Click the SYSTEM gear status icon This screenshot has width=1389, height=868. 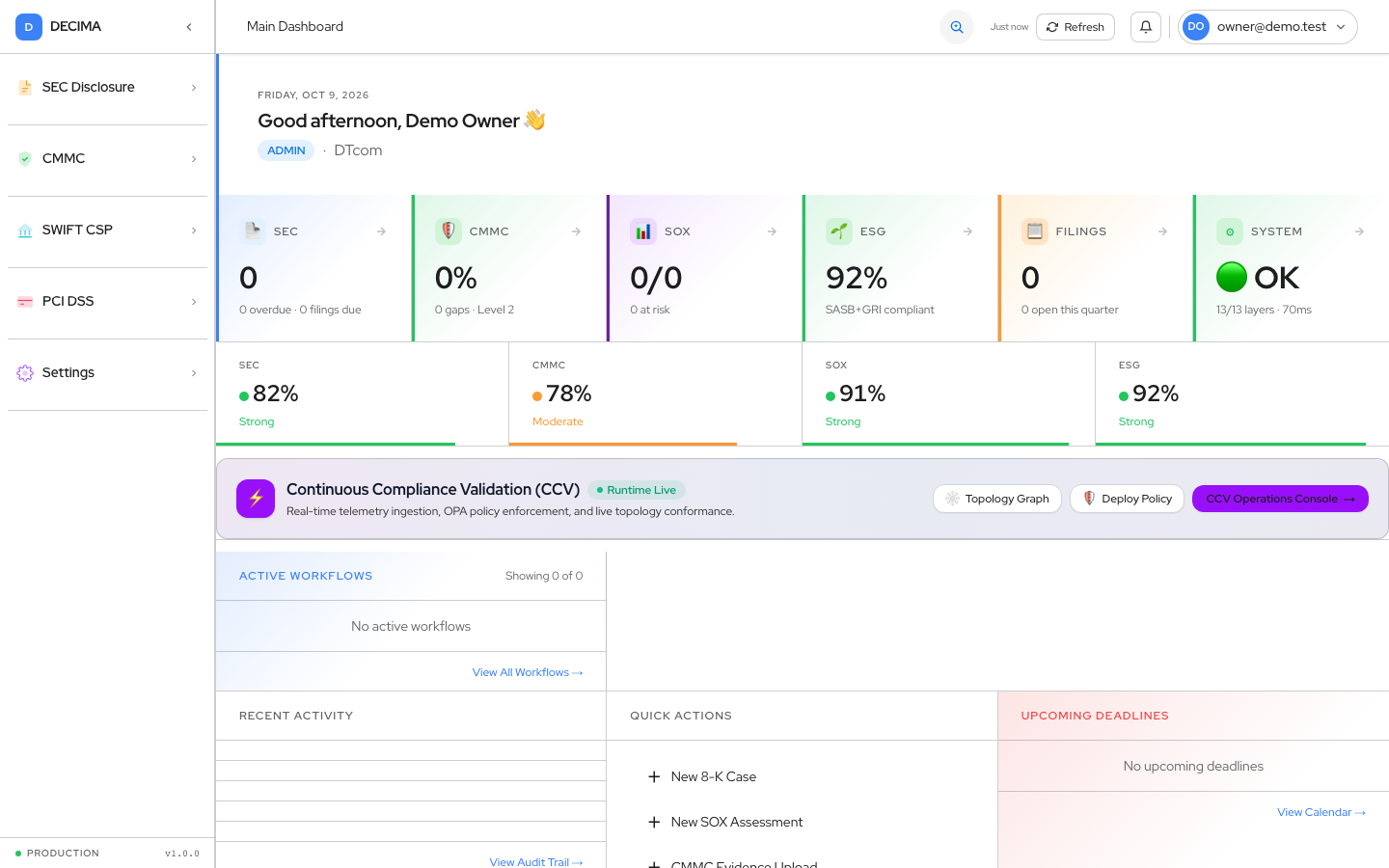tap(1230, 231)
